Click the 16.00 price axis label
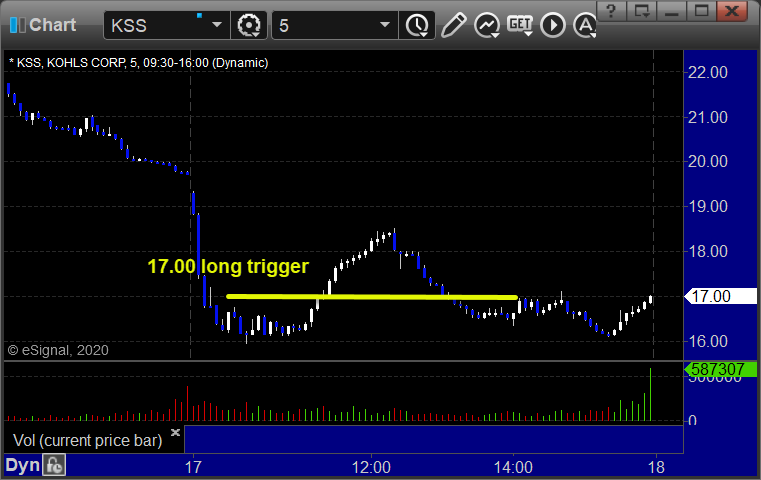Image resolution: width=761 pixels, height=480 pixels. tap(708, 341)
